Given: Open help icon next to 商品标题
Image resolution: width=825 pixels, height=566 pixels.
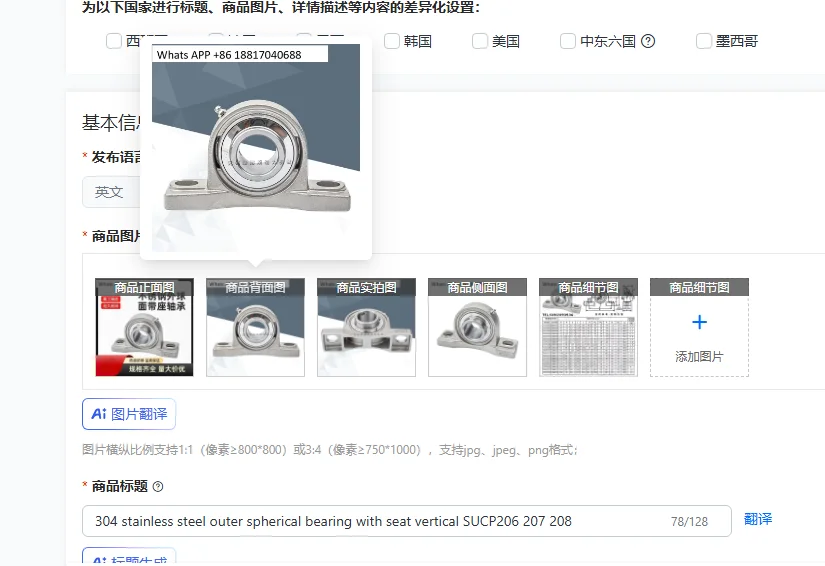Looking at the screenshot, I should 158,487.
